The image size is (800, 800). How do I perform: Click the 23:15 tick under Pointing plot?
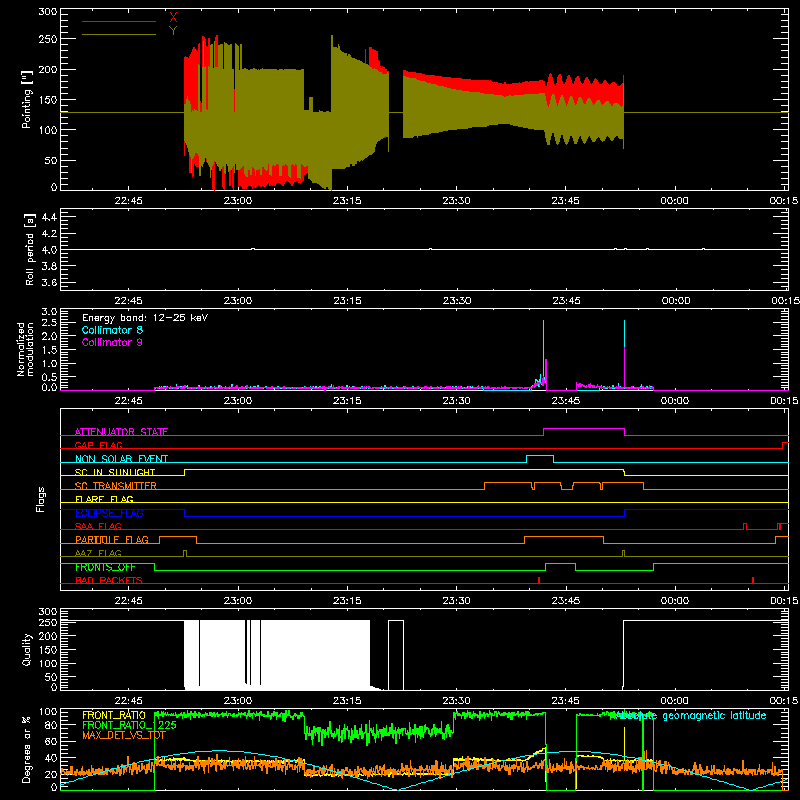347,201
